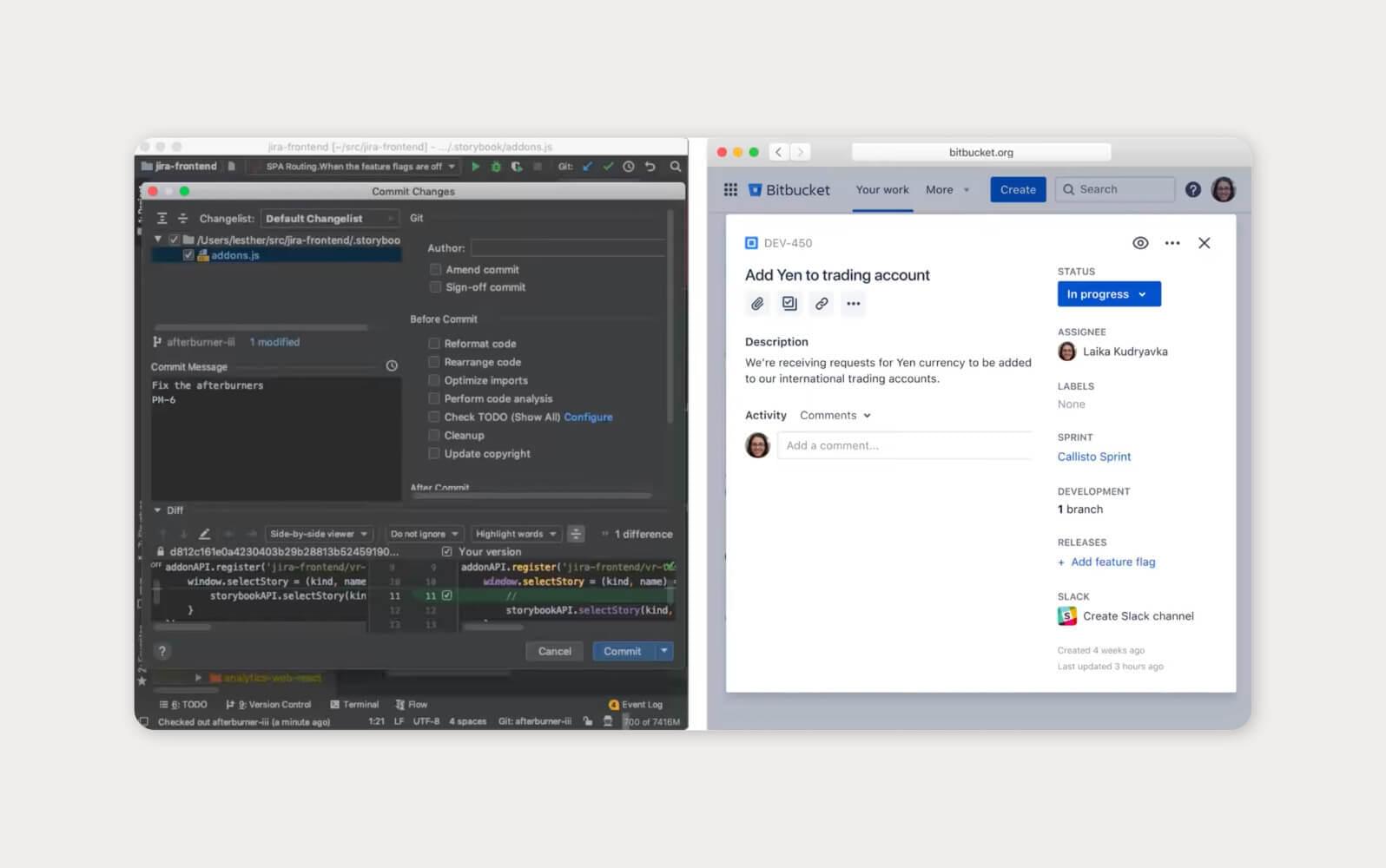1386x868 pixels.
Task: Click the IDE search magnifier icon
Action: 675,167
